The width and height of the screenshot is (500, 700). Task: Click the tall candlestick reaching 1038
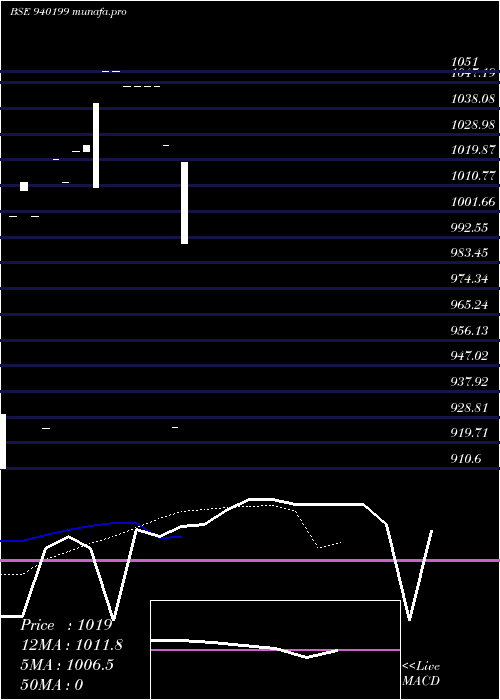click(96, 146)
